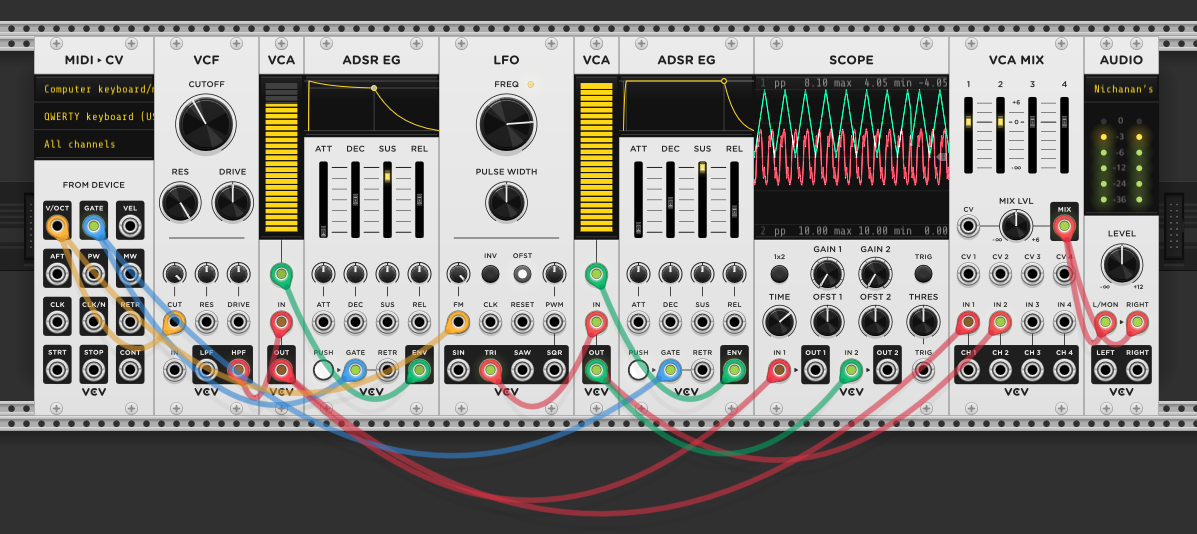
Task: Click the V/OCT output jack on MIDI-CV
Action: click(57, 226)
